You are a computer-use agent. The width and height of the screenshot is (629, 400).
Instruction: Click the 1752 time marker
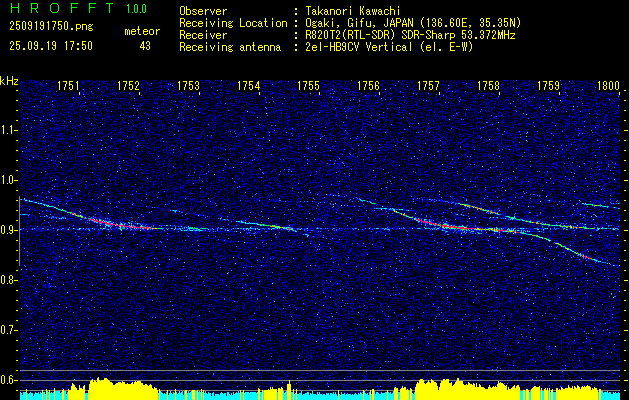coord(128,85)
